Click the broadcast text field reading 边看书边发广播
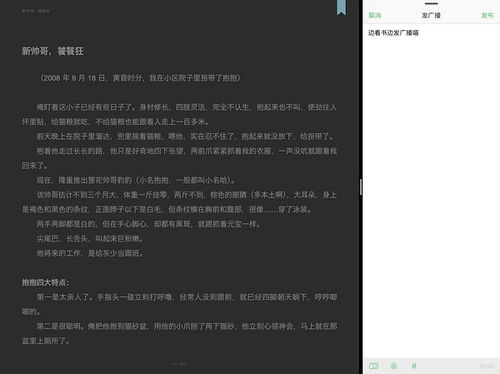 point(431,190)
